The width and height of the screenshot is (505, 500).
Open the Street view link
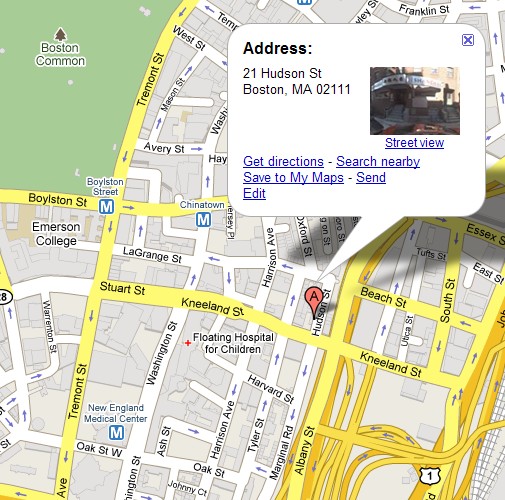(x=414, y=143)
